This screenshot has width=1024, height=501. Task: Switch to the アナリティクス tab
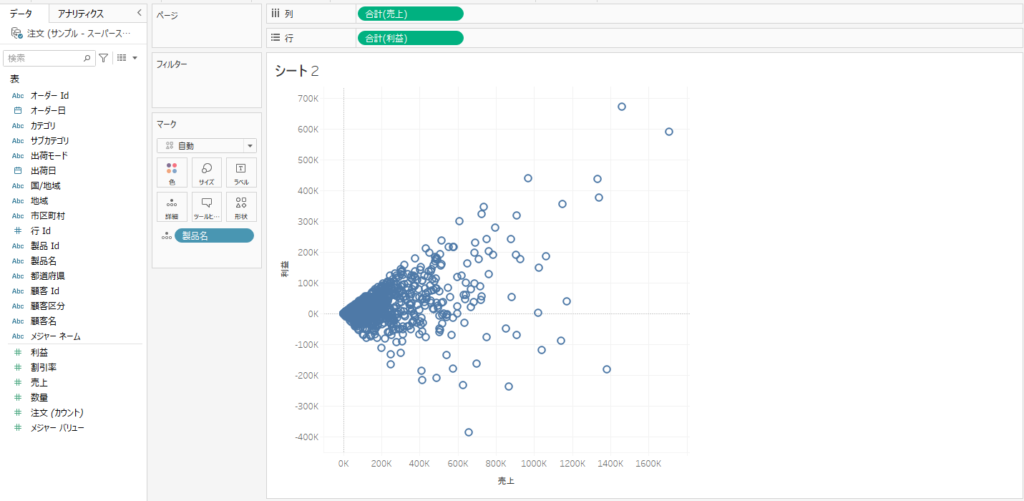point(81,13)
